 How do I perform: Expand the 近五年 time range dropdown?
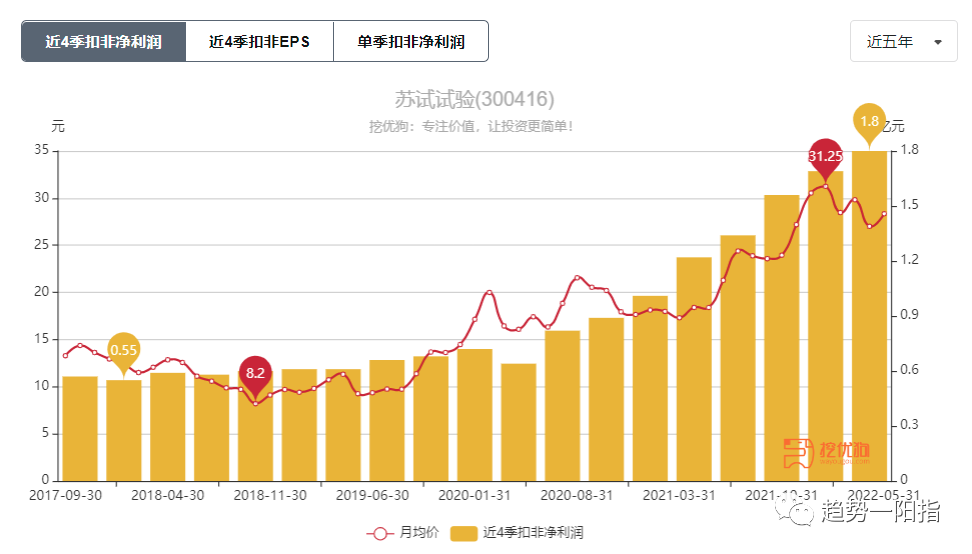click(903, 42)
